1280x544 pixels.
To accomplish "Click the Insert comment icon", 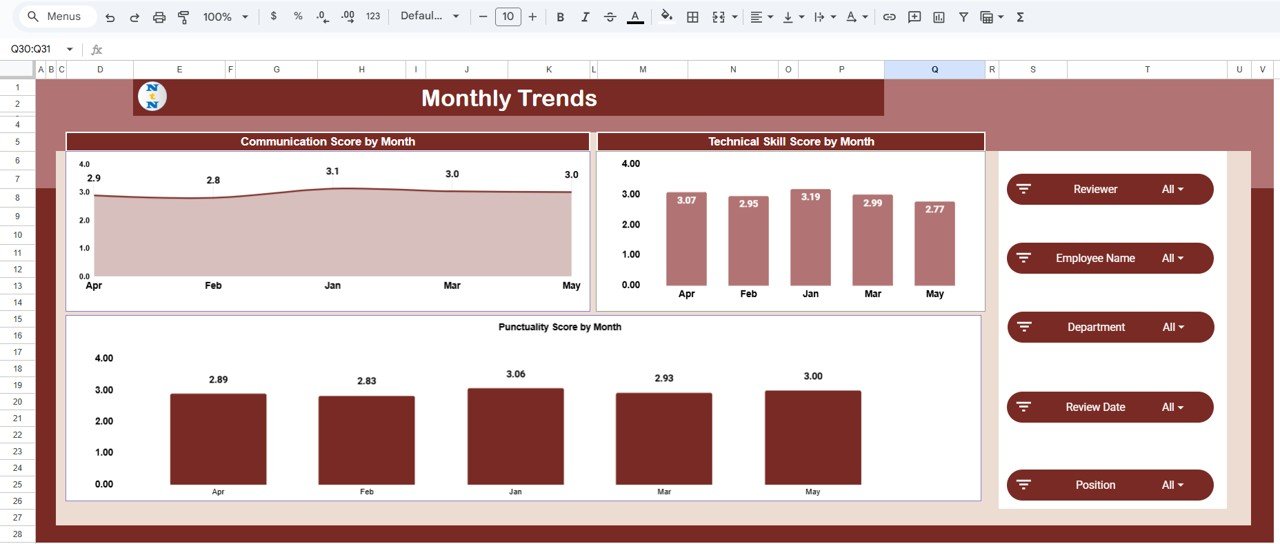I will click(914, 17).
